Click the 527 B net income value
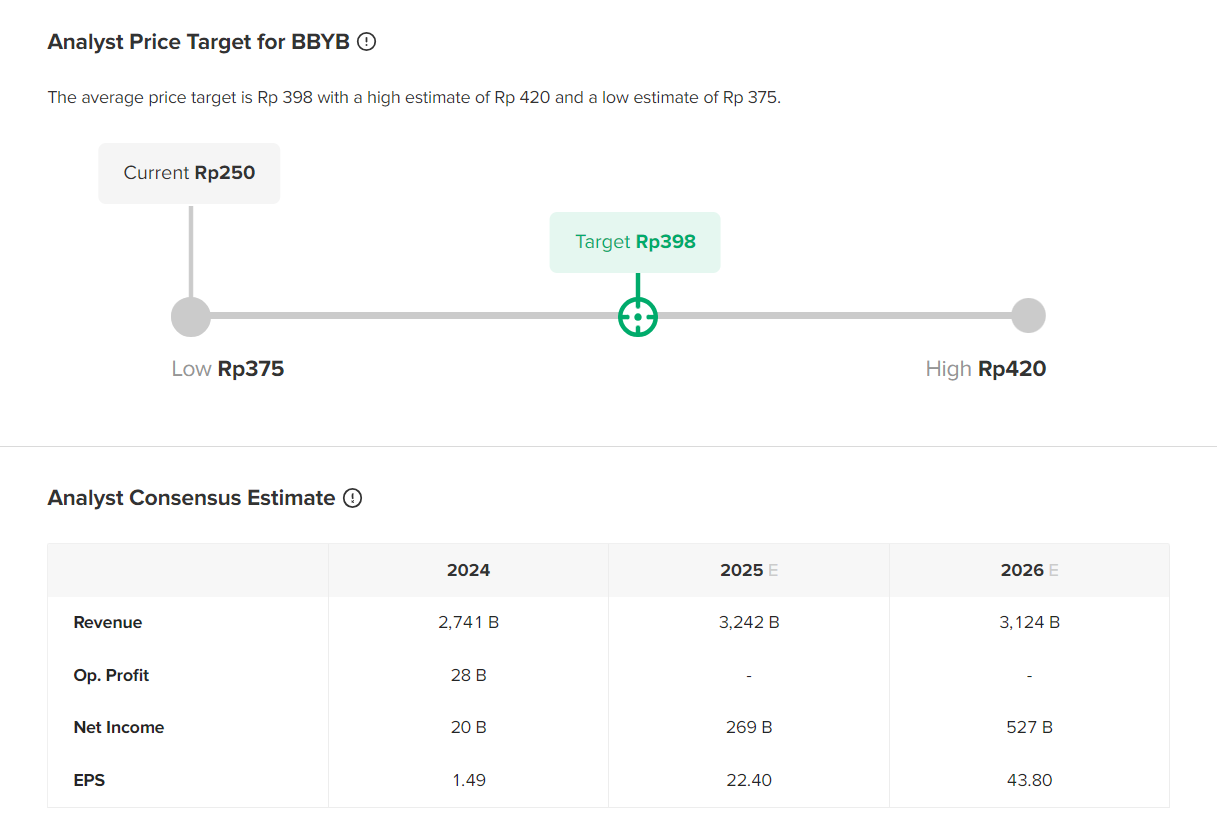The width and height of the screenshot is (1217, 825). coord(1029,727)
